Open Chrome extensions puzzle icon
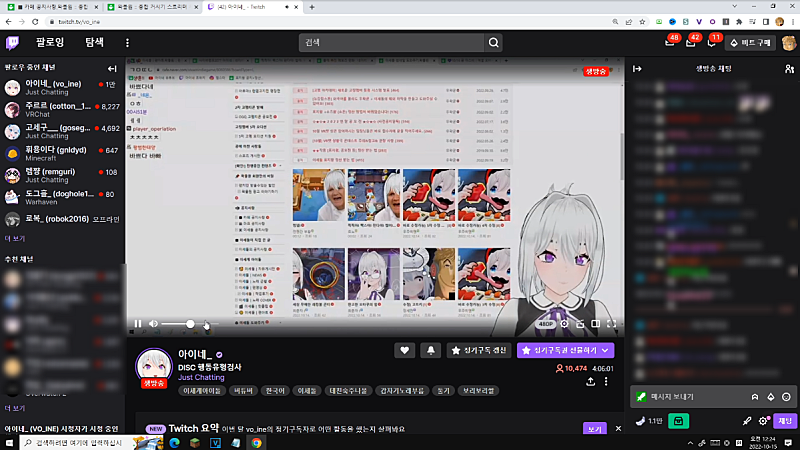Image resolution: width=800 pixels, height=450 pixels. point(739,22)
